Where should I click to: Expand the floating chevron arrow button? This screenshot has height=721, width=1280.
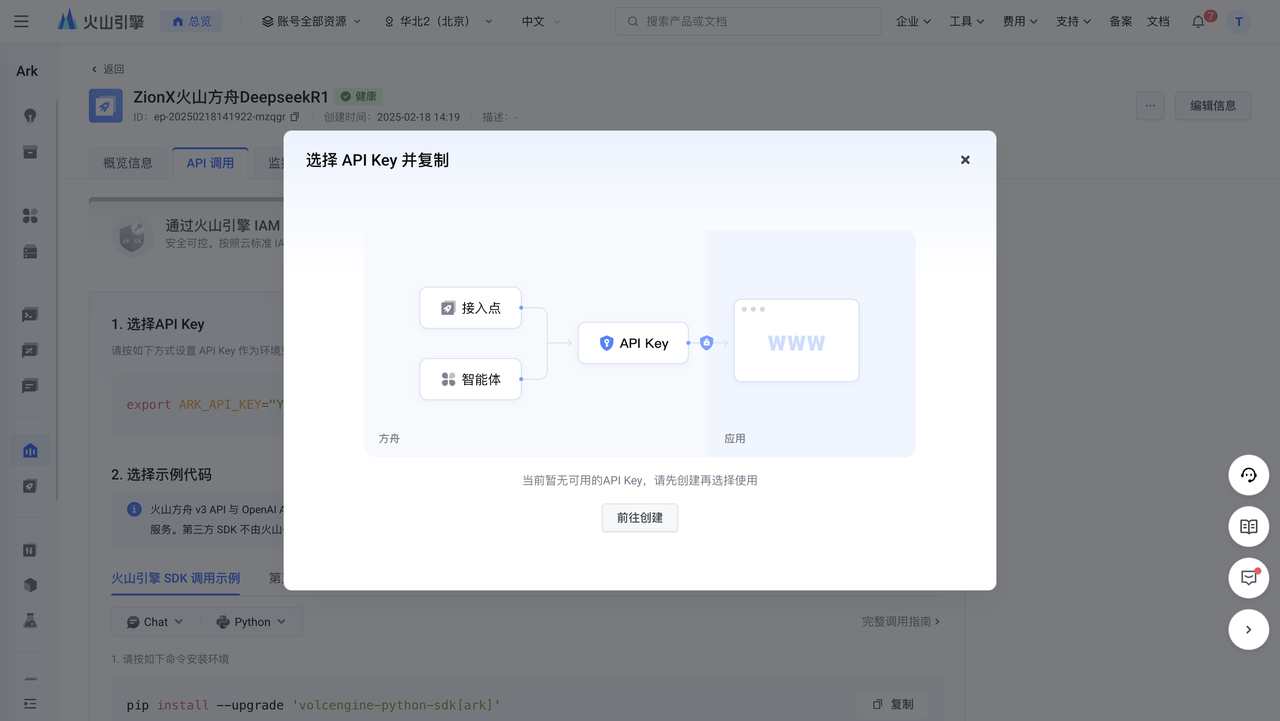(x=1248, y=630)
